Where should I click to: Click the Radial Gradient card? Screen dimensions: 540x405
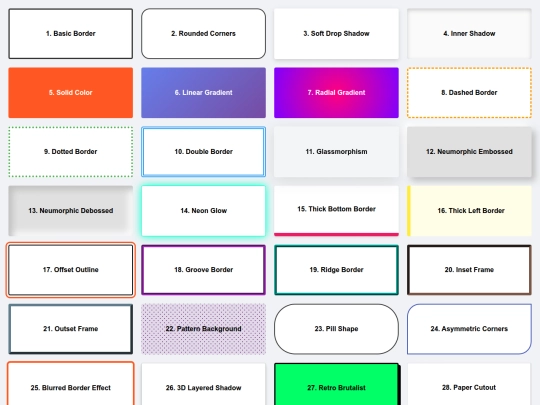[336, 93]
